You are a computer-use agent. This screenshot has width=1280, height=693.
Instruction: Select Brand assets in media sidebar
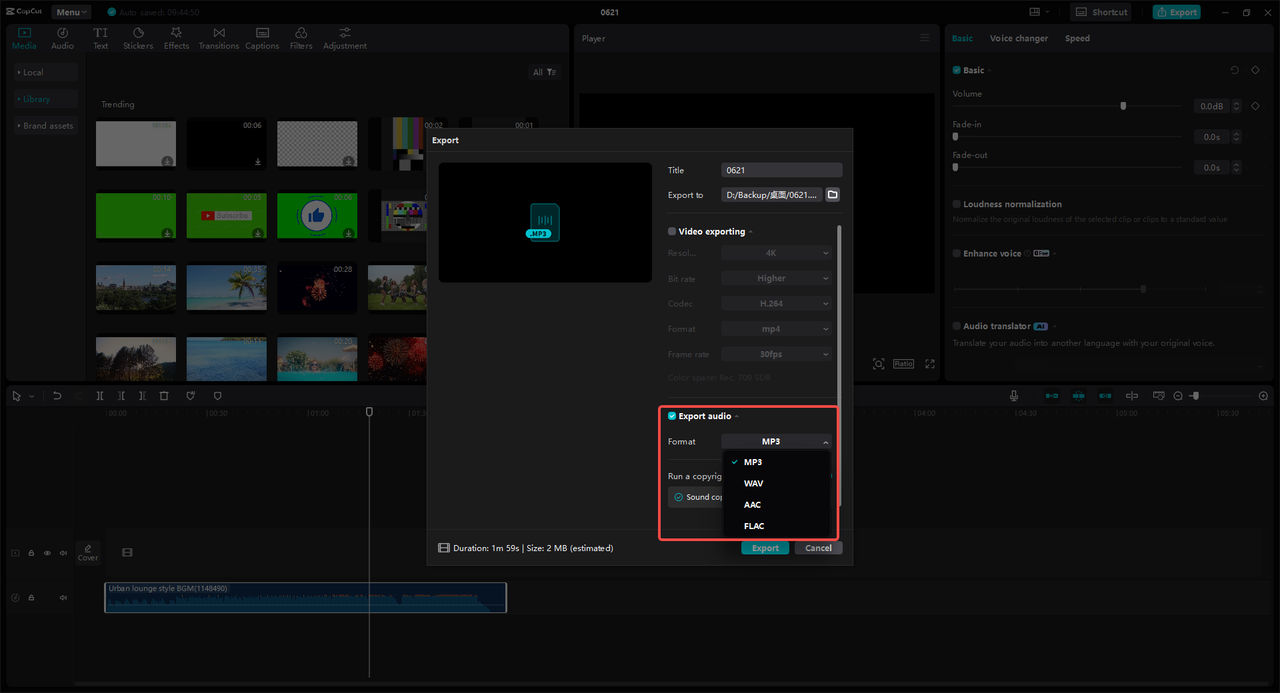pyautogui.click(x=45, y=126)
